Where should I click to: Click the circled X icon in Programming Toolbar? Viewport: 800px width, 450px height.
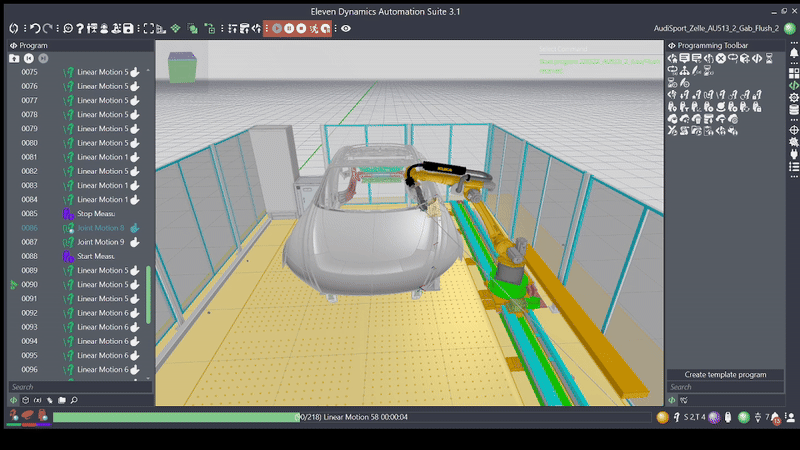(720, 59)
